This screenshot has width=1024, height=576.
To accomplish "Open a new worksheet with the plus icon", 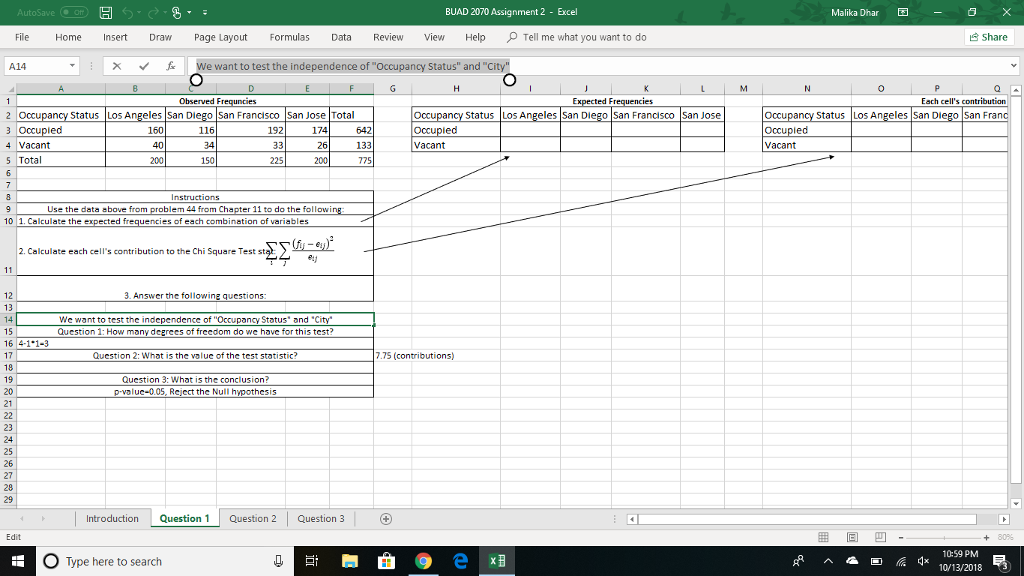I will 385,519.
